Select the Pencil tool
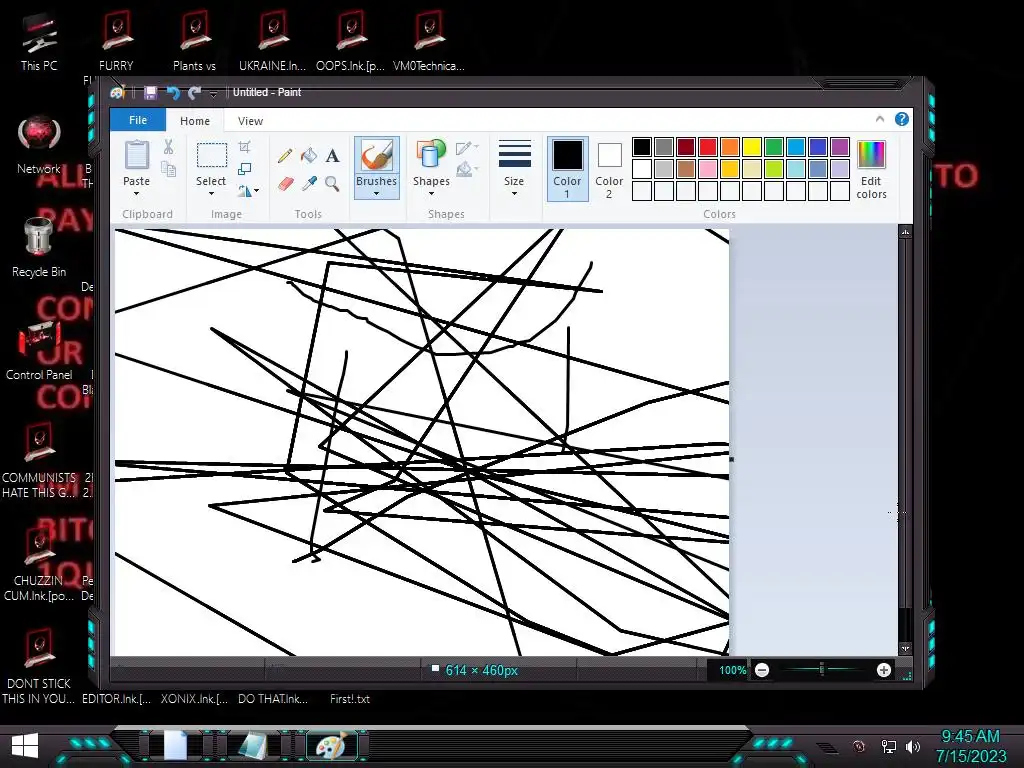This screenshot has height=768, width=1024. coord(285,155)
